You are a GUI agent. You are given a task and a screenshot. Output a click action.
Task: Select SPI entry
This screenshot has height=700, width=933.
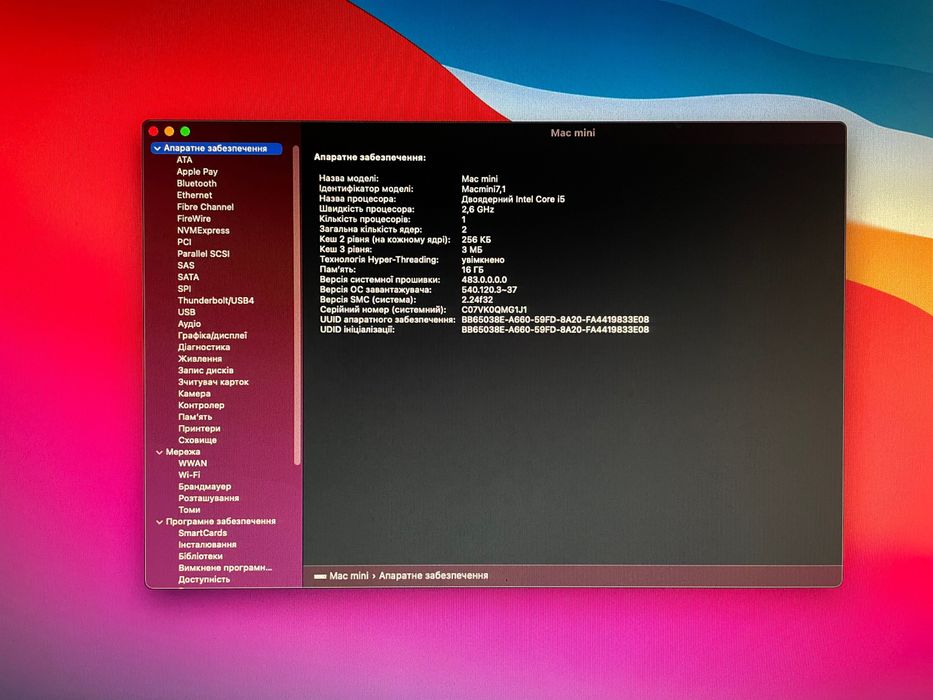click(x=184, y=289)
